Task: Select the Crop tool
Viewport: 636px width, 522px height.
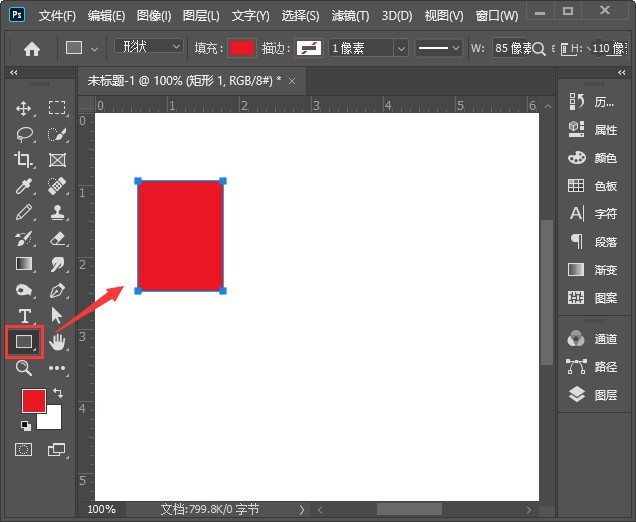Action: (x=24, y=160)
